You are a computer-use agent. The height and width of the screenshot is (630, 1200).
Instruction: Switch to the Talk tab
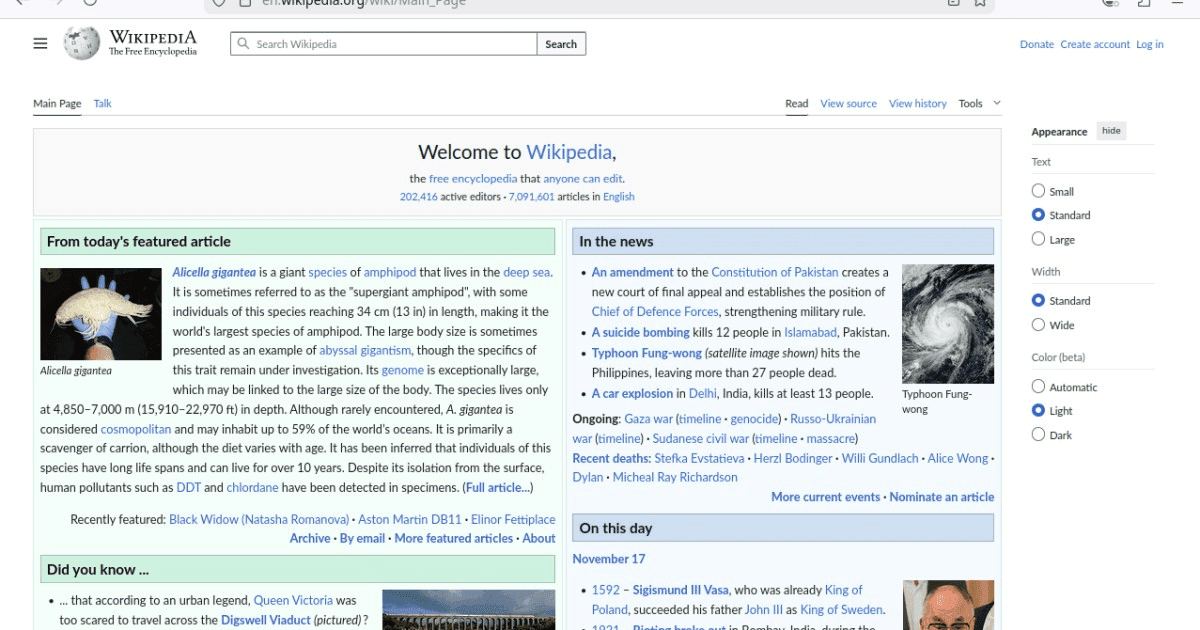tap(103, 103)
